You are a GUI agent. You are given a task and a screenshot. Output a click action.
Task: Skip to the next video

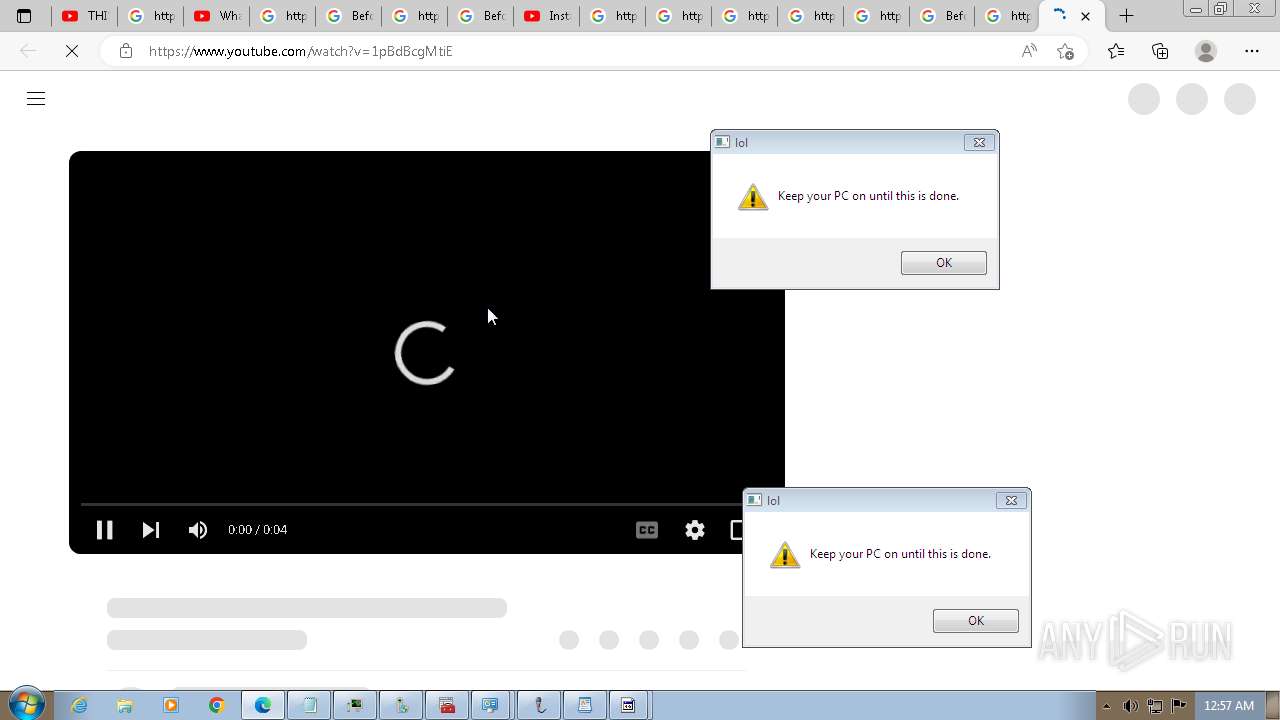coord(151,530)
